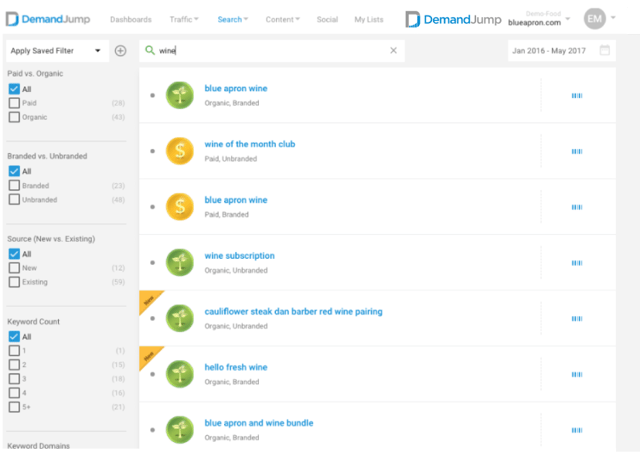The width and height of the screenshot is (640, 452).
Task: Click plant icon for hello fresh wine
Action: (180, 374)
